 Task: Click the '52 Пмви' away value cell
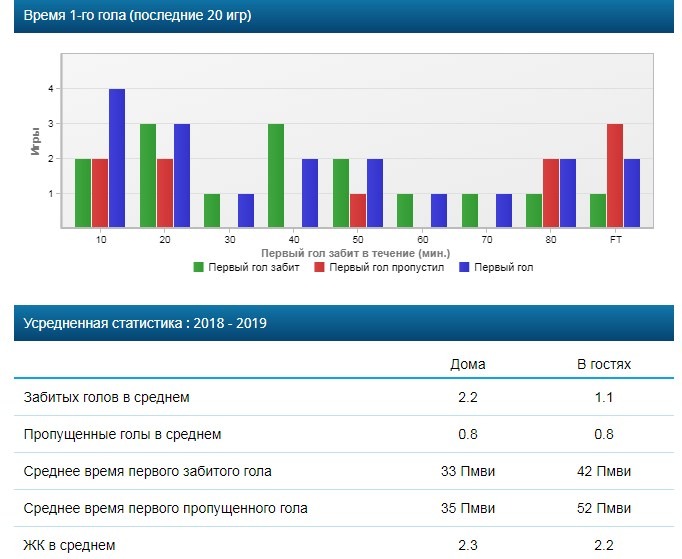604,508
